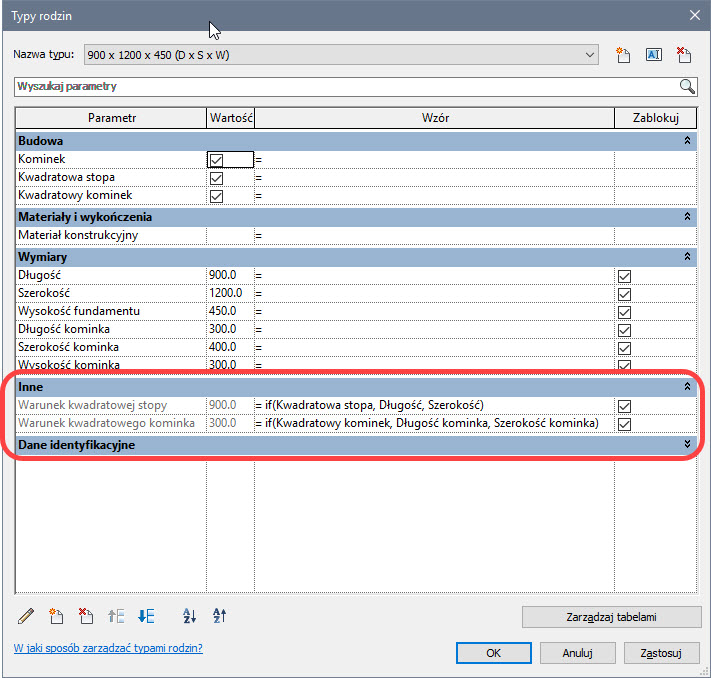Open the family types management help link

coord(108,648)
